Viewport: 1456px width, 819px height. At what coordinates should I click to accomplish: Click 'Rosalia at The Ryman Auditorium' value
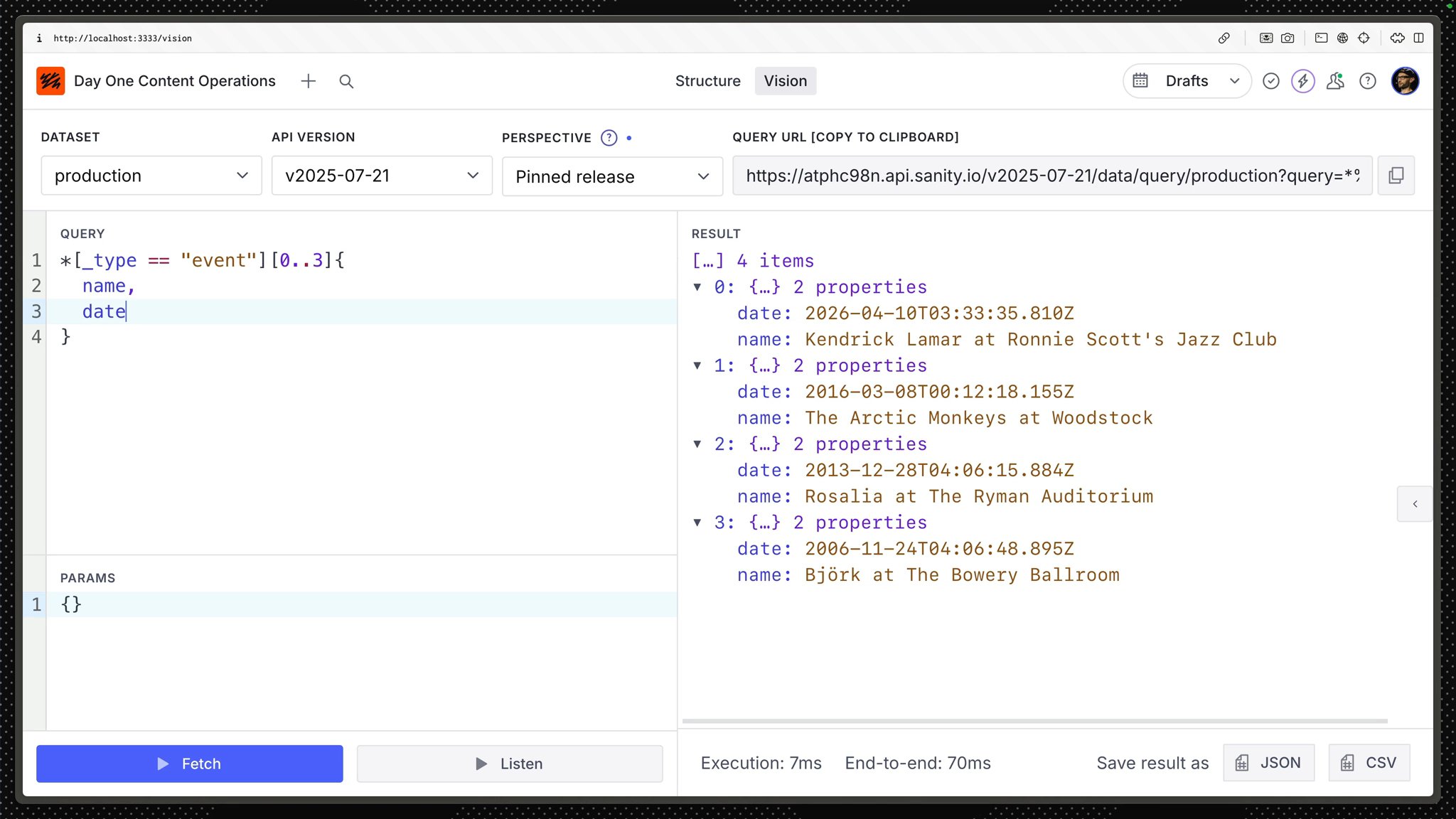[x=979, y=496]
